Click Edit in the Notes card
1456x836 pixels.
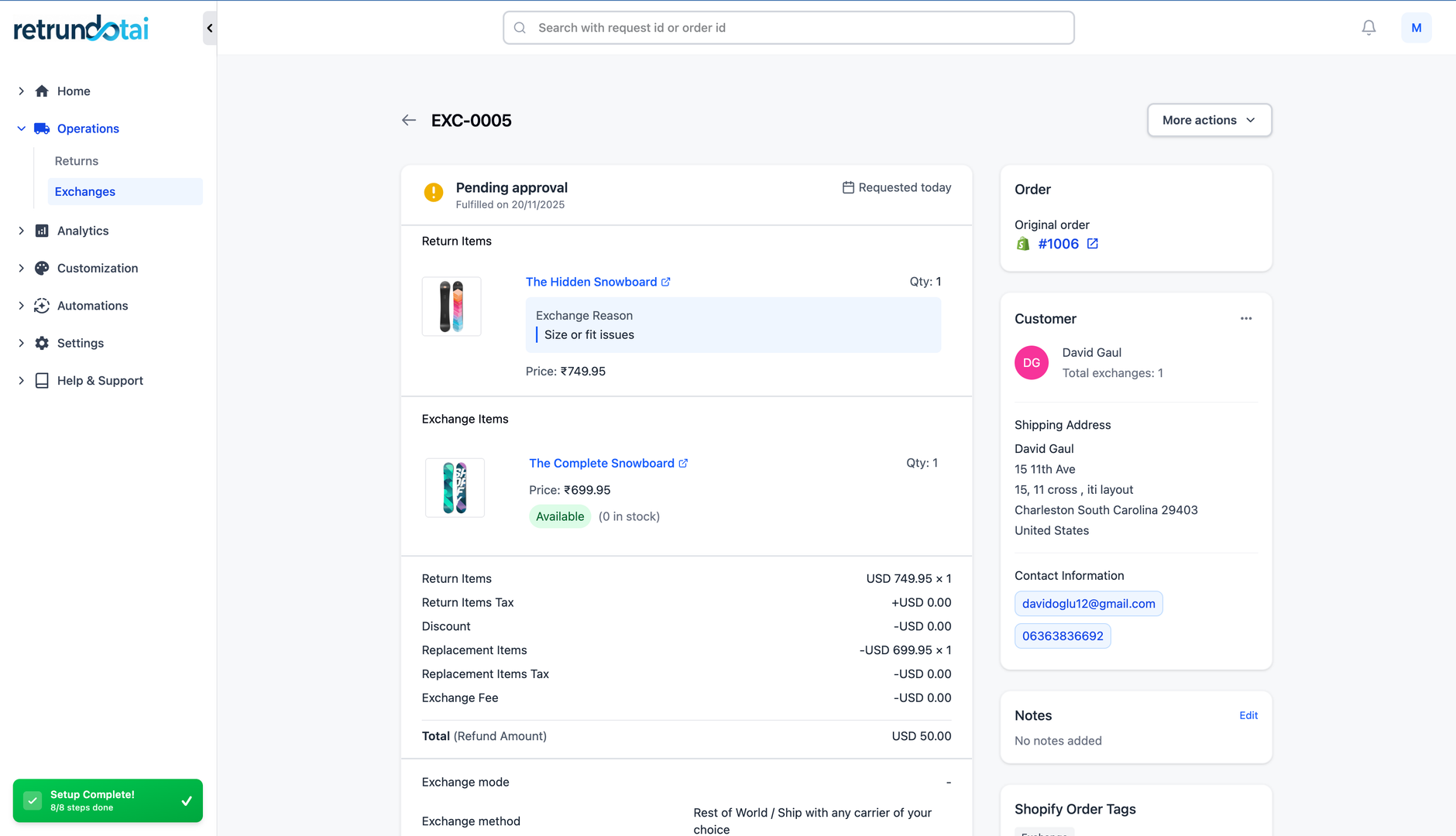click(x=1248, y=715)
